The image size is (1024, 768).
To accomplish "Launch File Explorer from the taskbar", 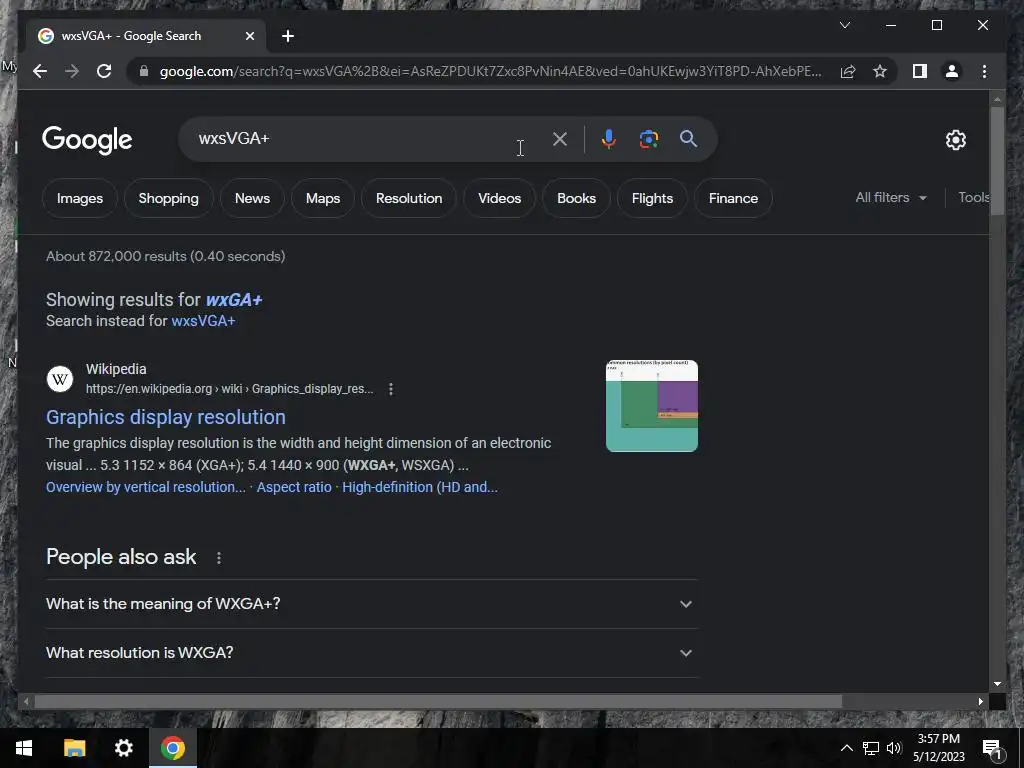I will pyautogui.click(x=74, y=748).
